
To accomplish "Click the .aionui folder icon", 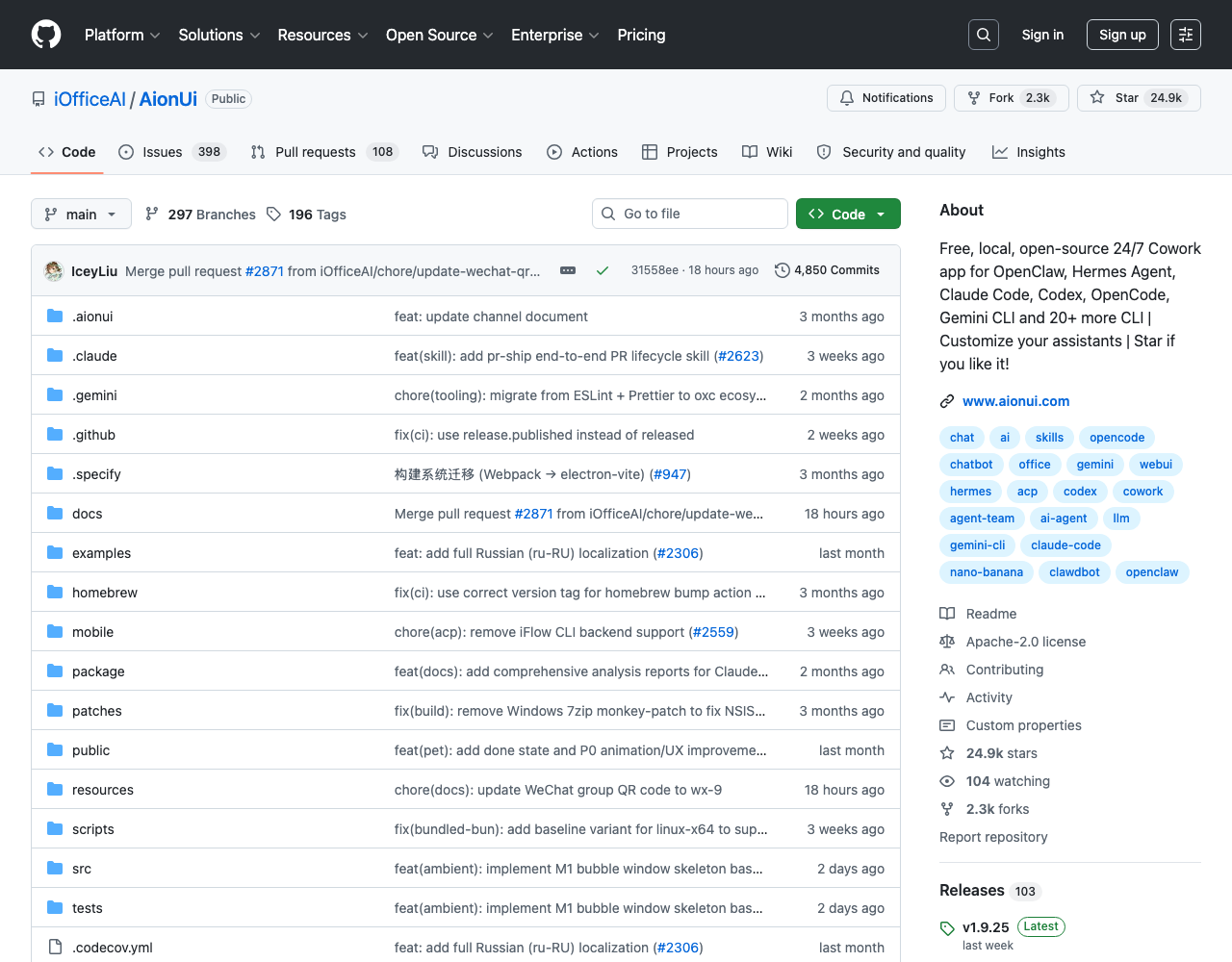I will [55, 316].
